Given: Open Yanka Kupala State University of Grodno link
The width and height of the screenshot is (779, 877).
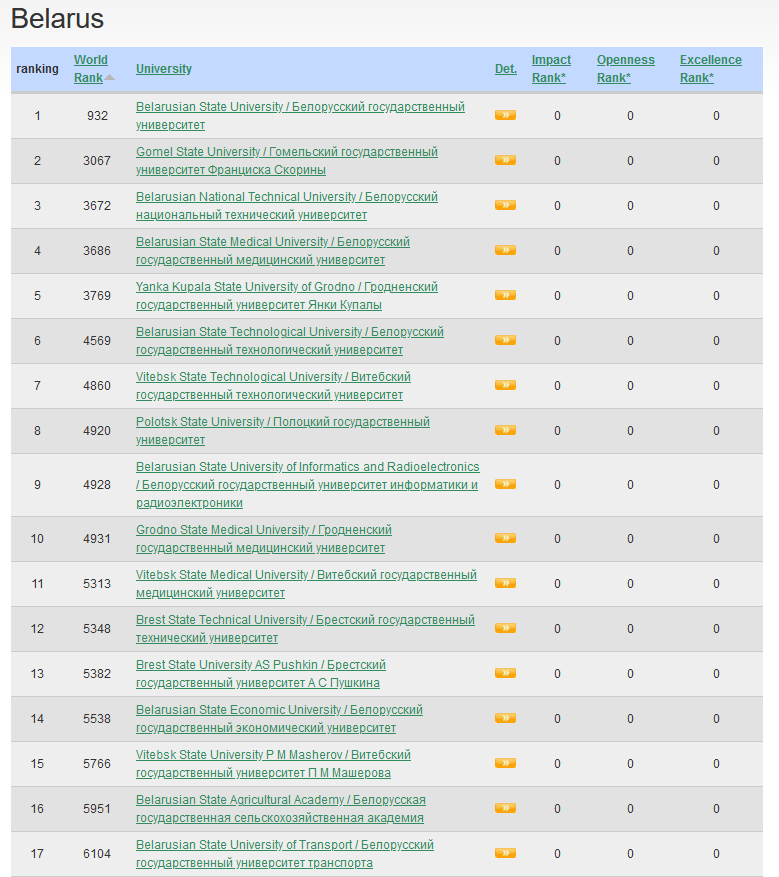Looking at the screenshot, I should click(287, 295).
